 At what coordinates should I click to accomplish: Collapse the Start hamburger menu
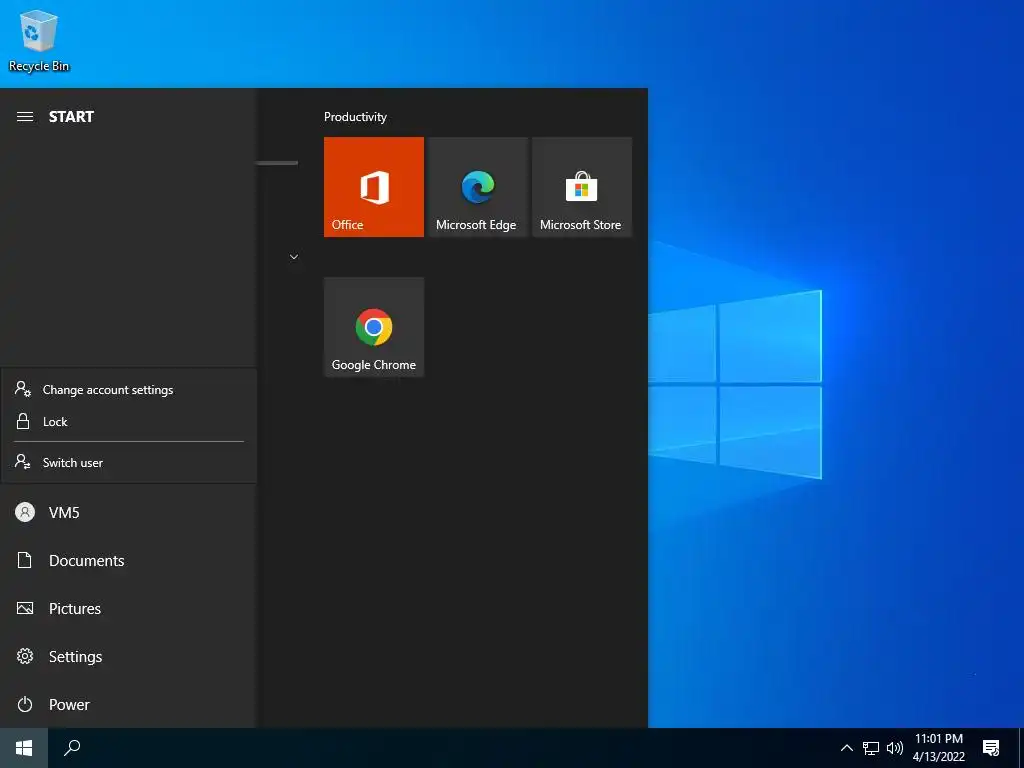25,117
